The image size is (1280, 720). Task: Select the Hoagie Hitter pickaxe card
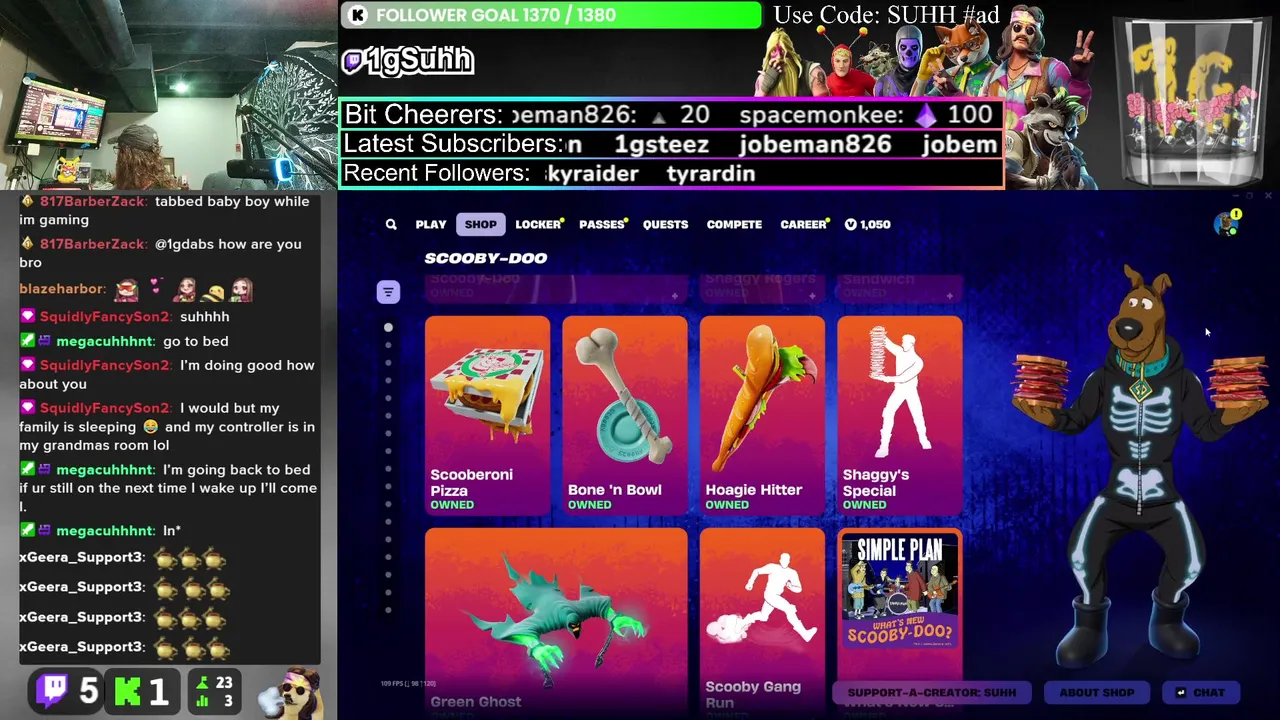point(762,415)
